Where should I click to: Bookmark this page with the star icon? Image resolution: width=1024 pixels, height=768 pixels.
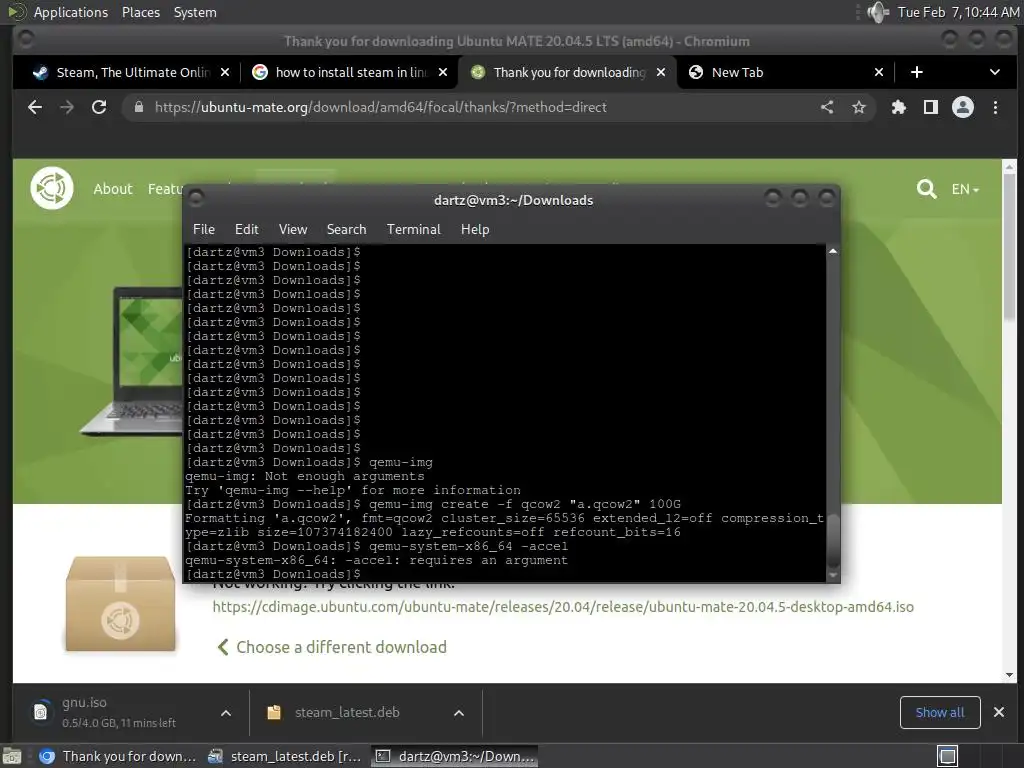[859, 107]
